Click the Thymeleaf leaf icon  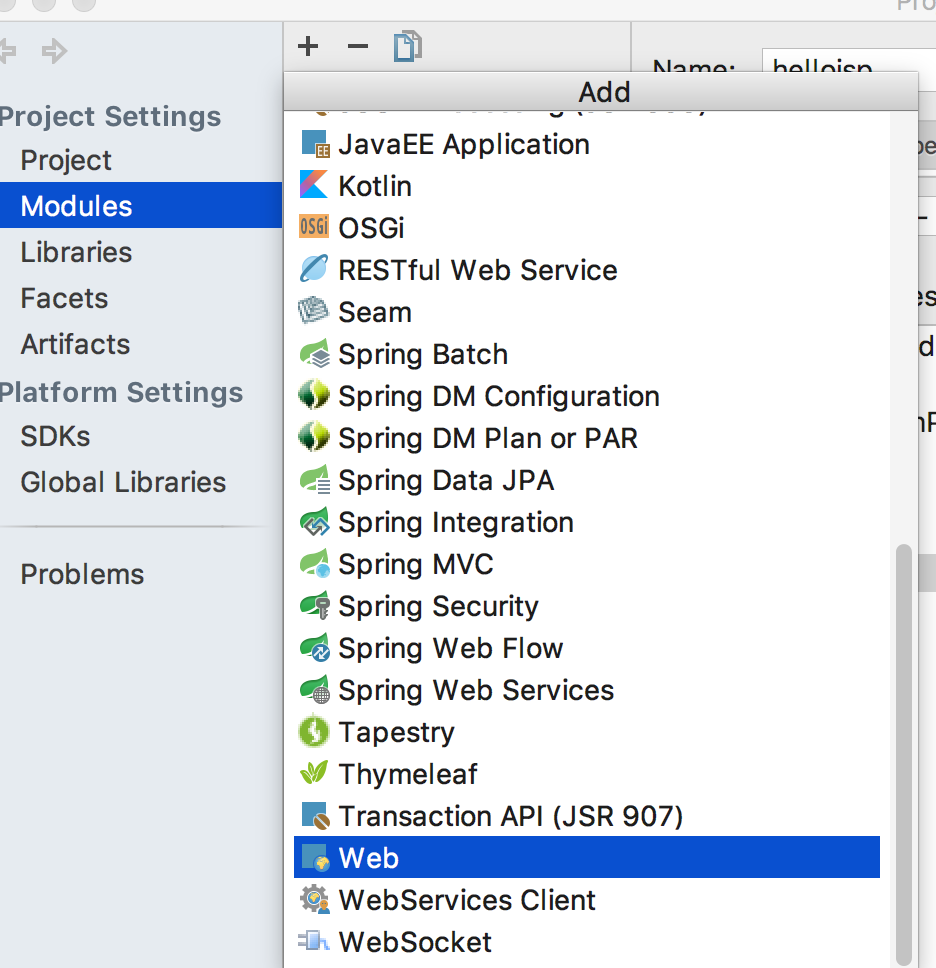pos(314,774)
